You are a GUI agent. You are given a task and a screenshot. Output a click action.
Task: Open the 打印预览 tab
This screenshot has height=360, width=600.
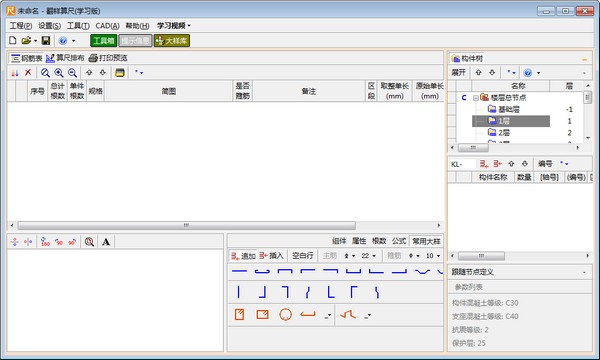click(x=108, y=58)
